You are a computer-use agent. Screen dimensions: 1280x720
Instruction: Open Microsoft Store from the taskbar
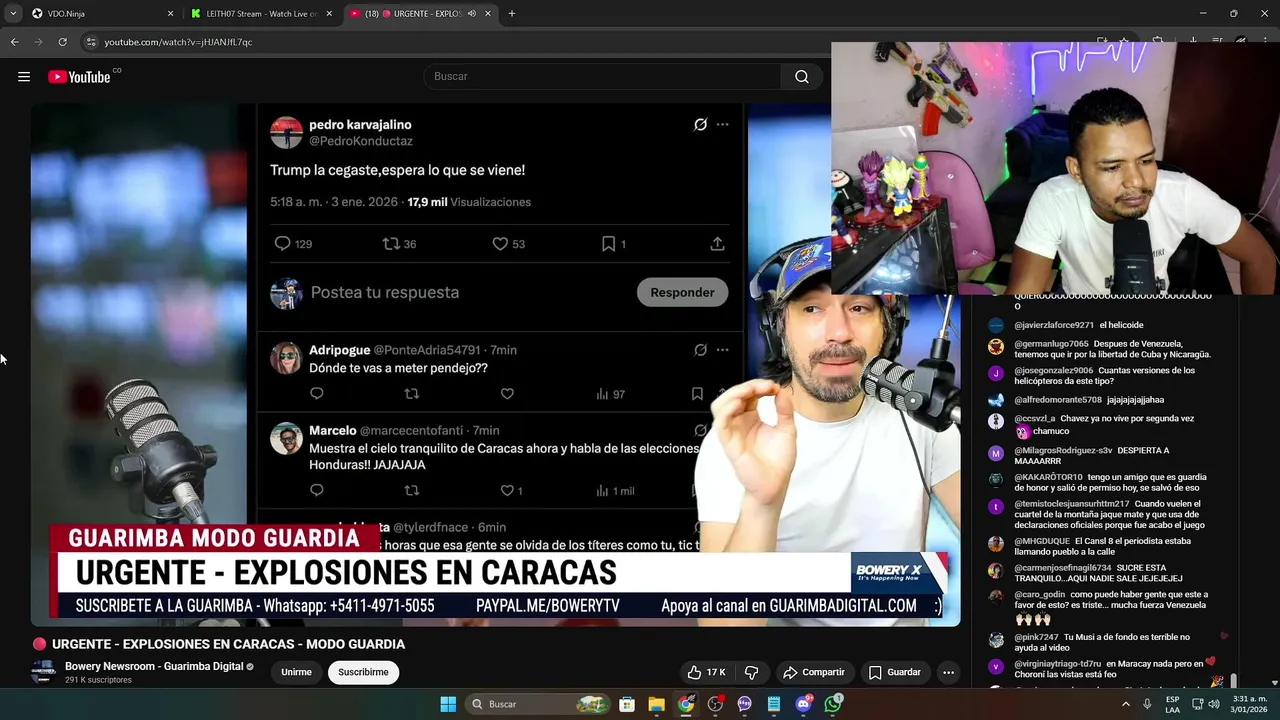(627, 704)
